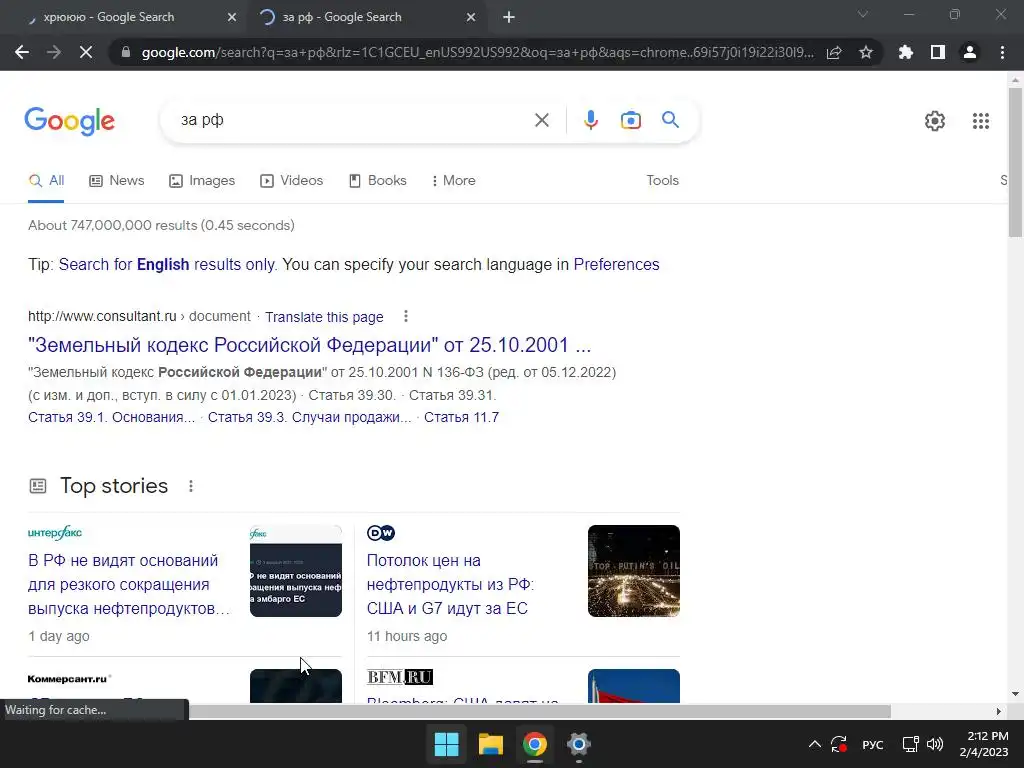Click the BFM.RU source logo

400,677
